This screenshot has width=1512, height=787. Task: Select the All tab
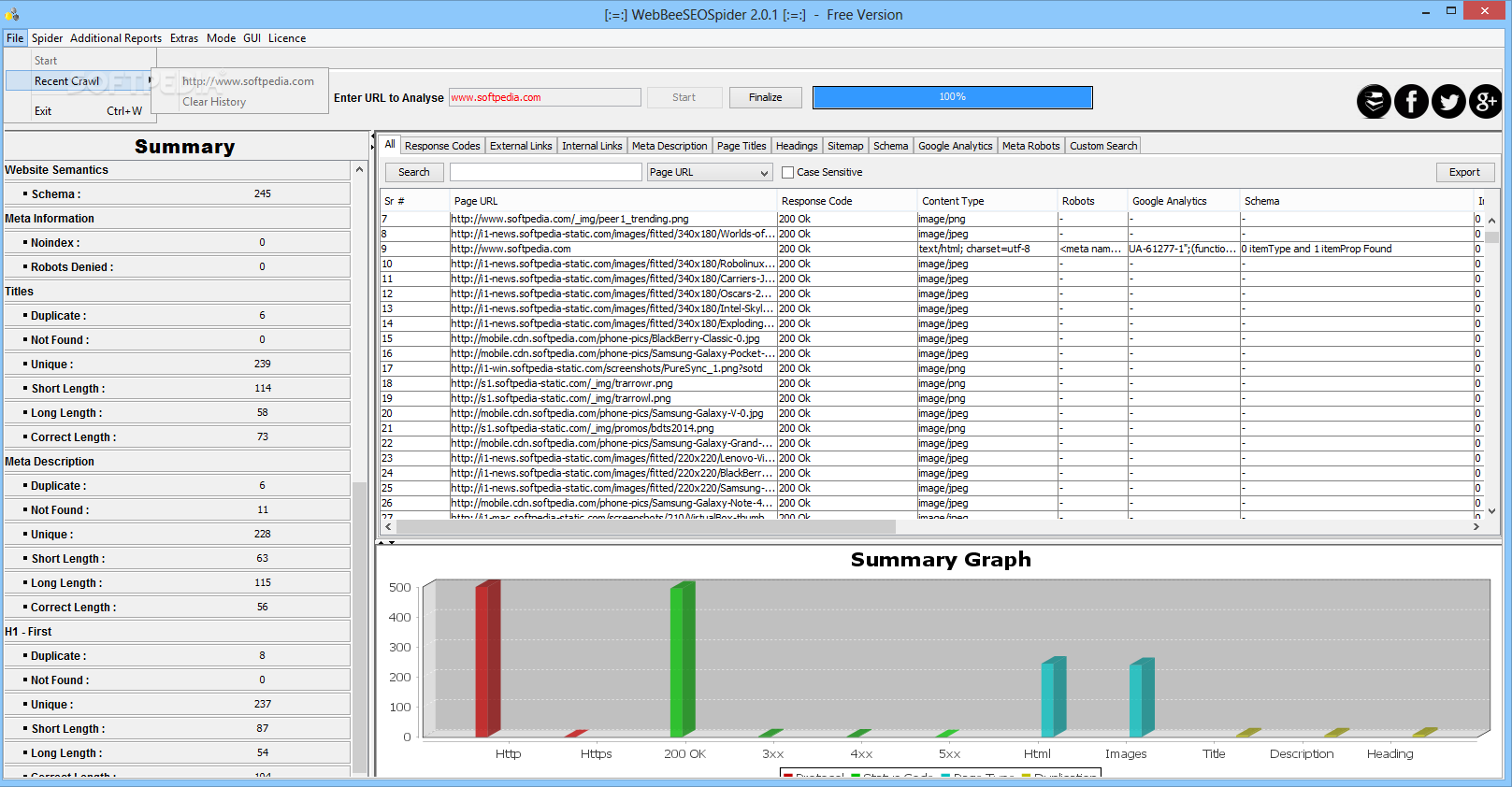[390, 144]
